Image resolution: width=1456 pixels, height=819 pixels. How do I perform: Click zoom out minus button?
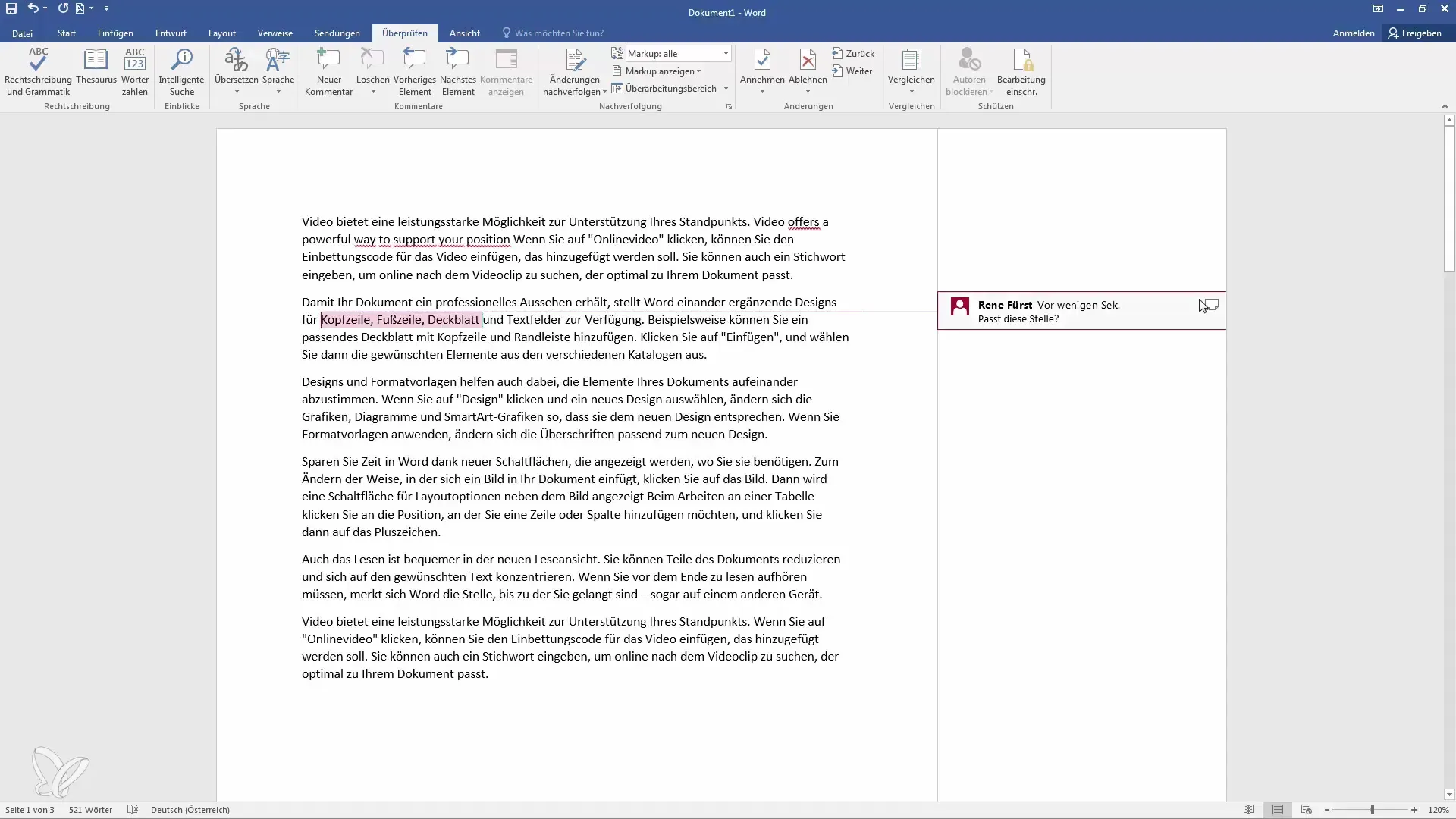(1327, 810)
